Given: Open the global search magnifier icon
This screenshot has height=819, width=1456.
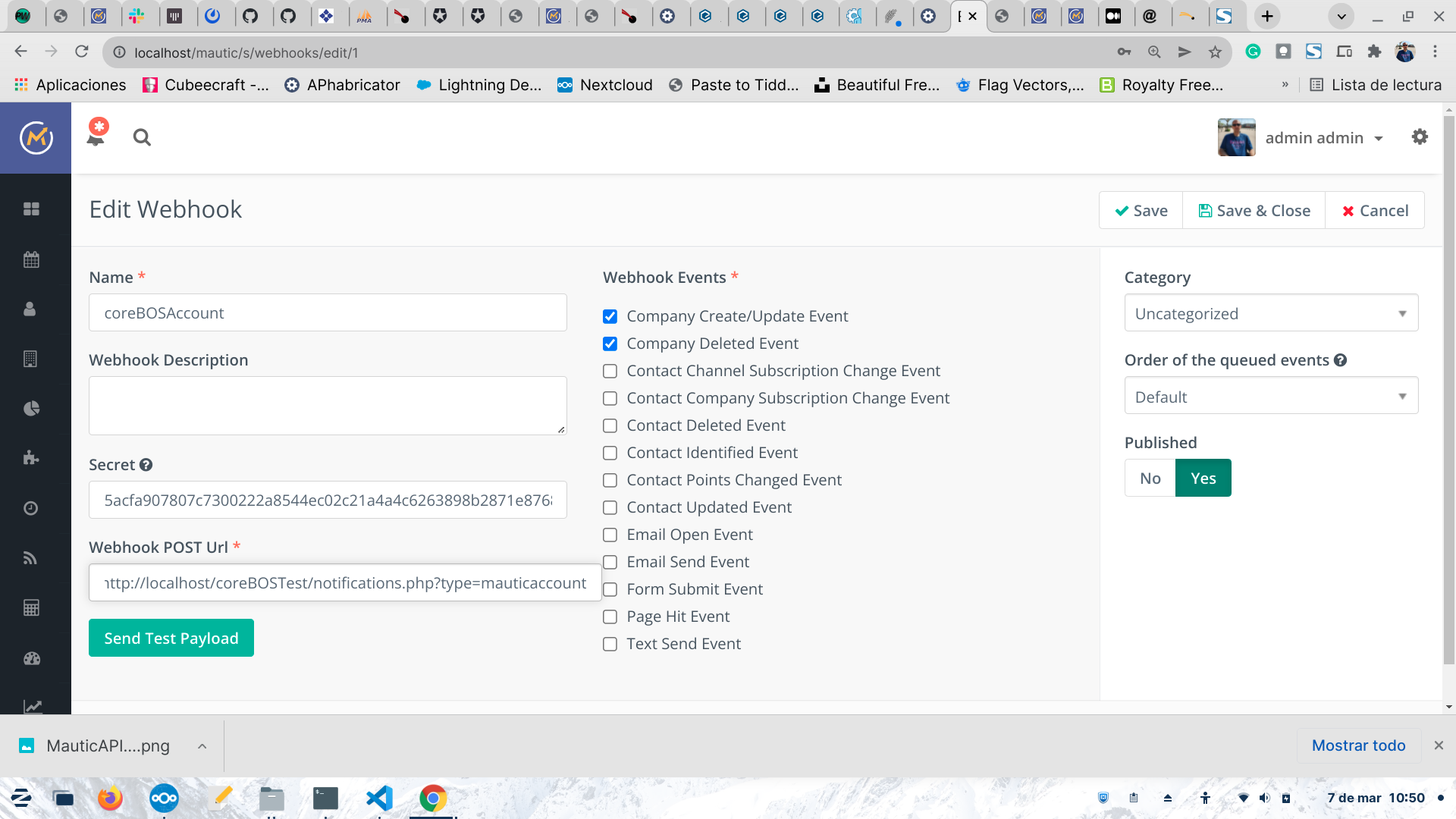Looking at the screenshot, I should point(142,137).
